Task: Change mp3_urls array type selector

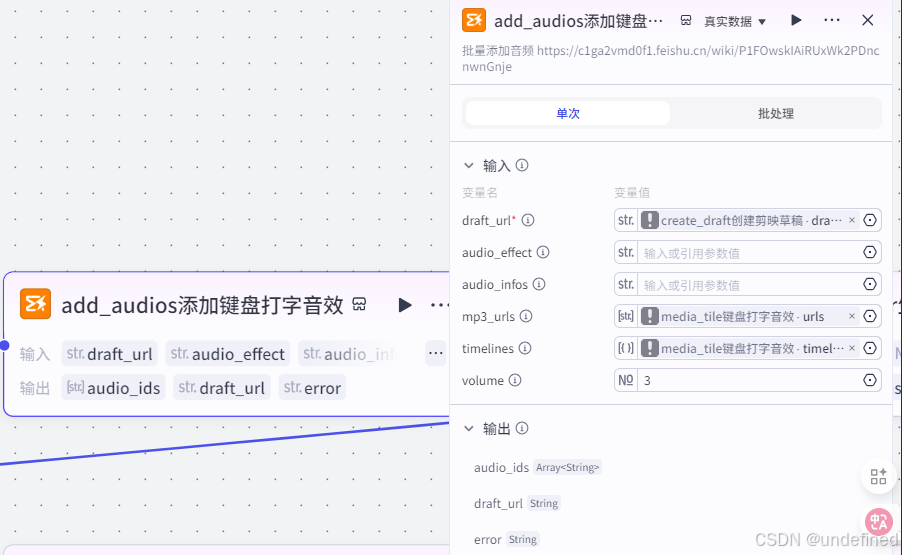Action: point(626,316)
